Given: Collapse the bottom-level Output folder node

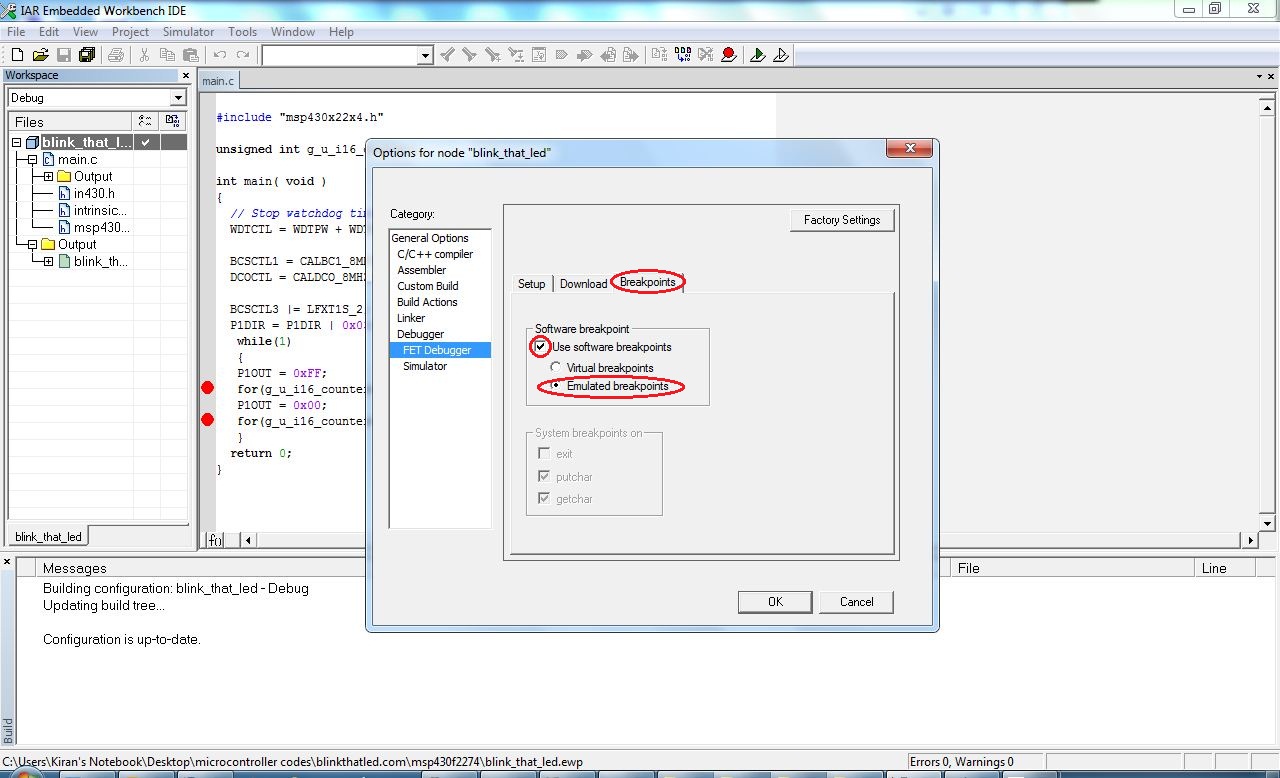Looking at the screenshot, I should tap(32, 244).
